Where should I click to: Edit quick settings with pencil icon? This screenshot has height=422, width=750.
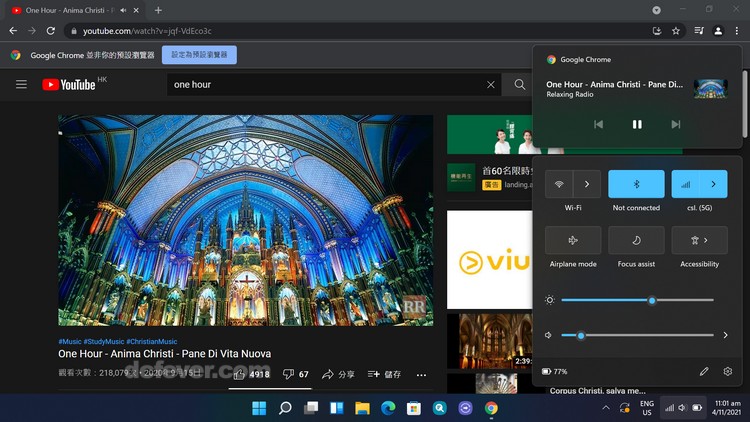(704, 371)
